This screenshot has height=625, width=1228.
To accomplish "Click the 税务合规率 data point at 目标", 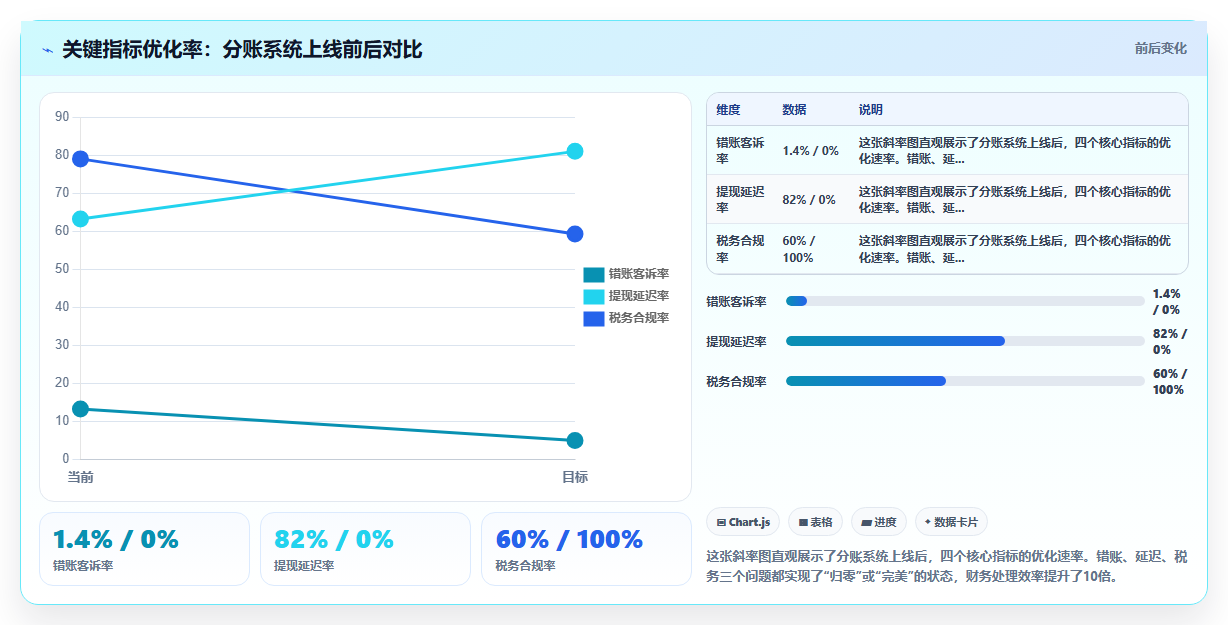I will point(575,234).
